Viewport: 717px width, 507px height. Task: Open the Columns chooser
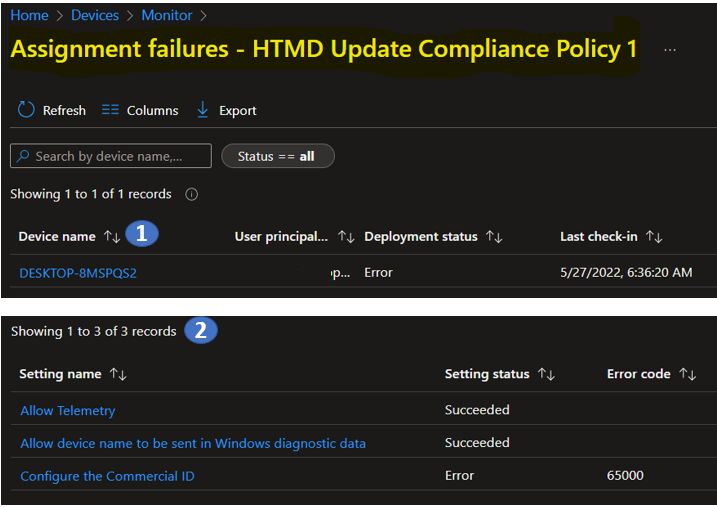[x=152, y=110]
